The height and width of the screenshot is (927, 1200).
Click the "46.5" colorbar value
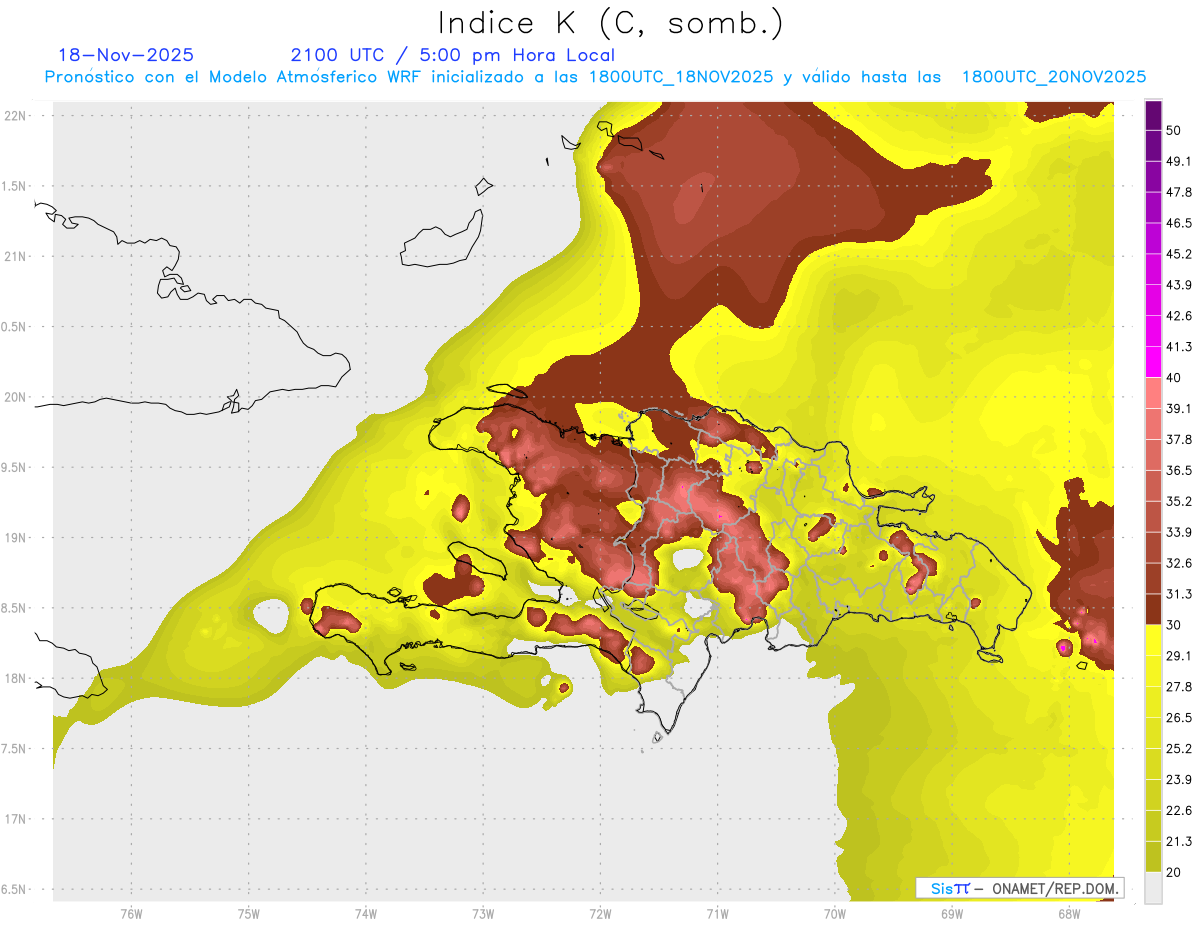1179,223
